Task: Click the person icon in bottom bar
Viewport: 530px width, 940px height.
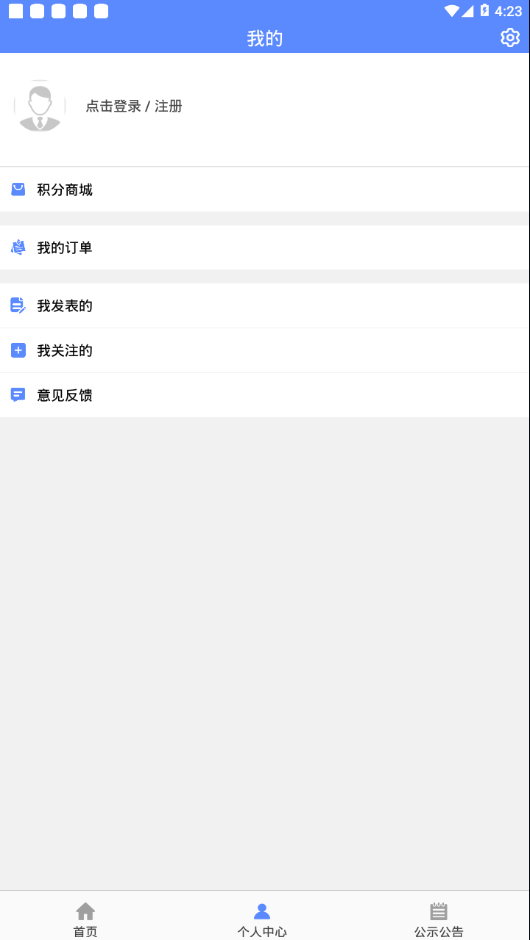Action: click(x=262, y=911)
